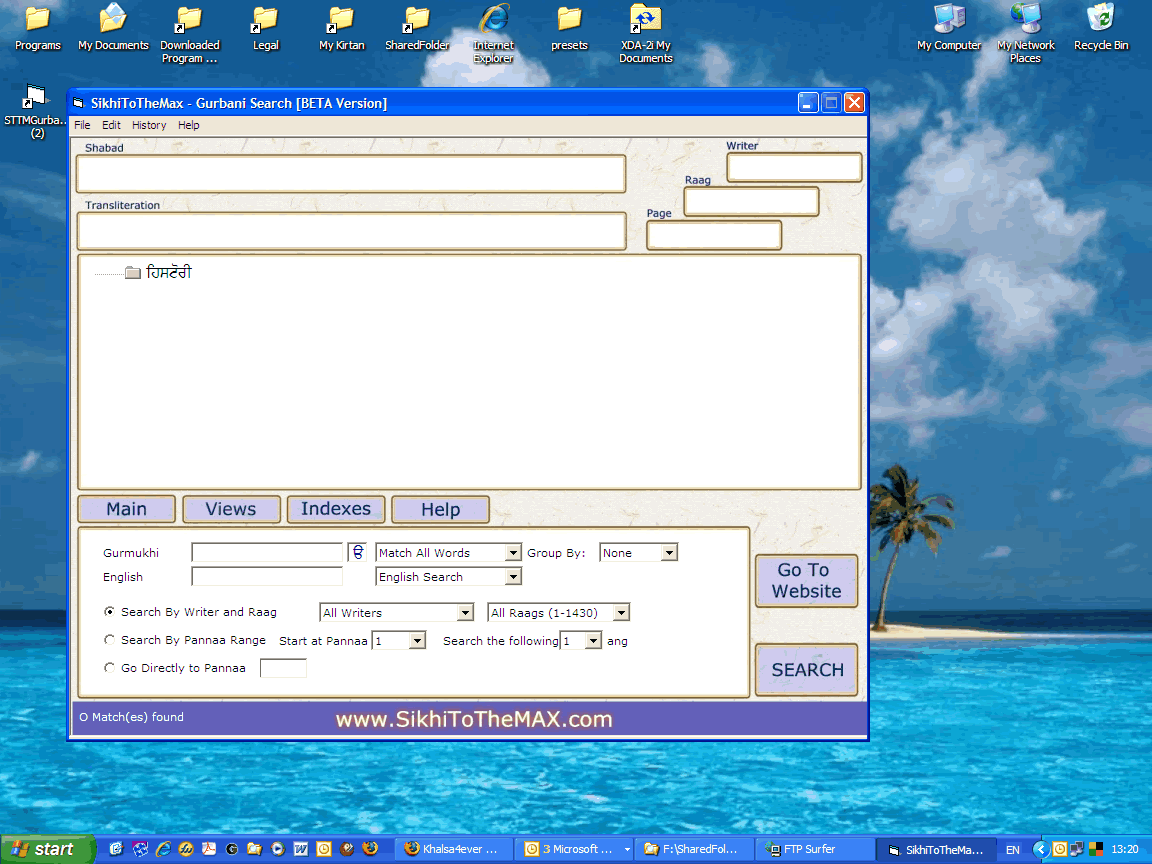The width and height of the screenshot is (1152, 864).
Task: Click the Raag text field
Action: [752, 201]
